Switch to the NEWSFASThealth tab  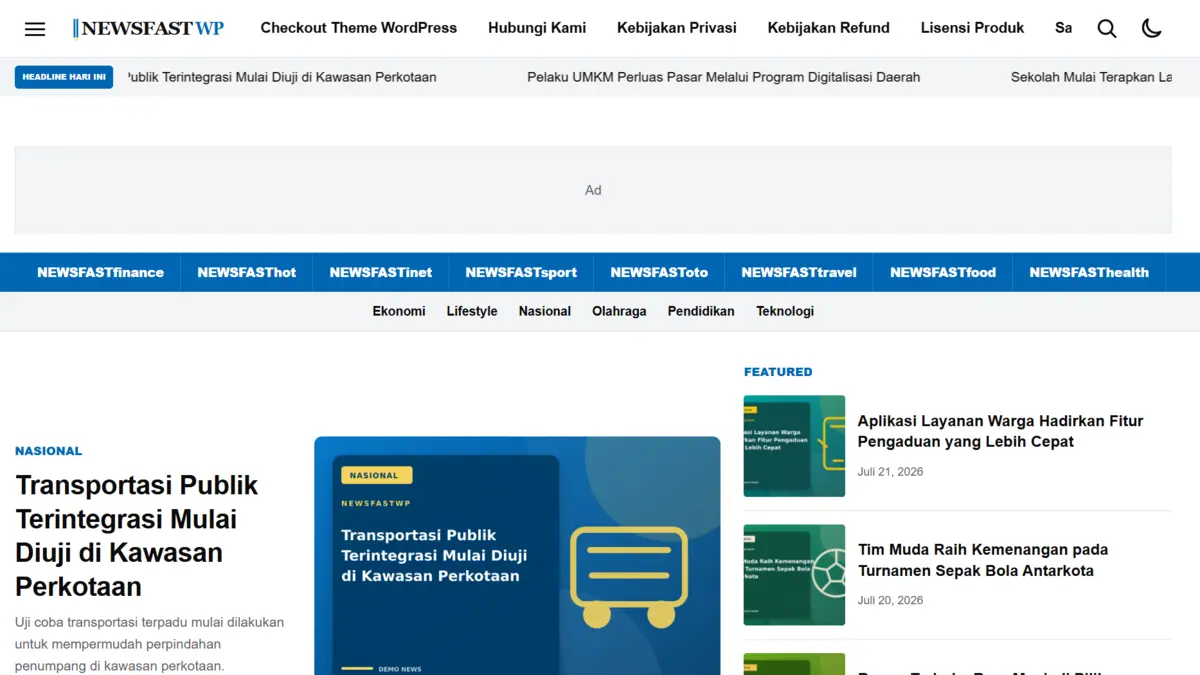1089,272
